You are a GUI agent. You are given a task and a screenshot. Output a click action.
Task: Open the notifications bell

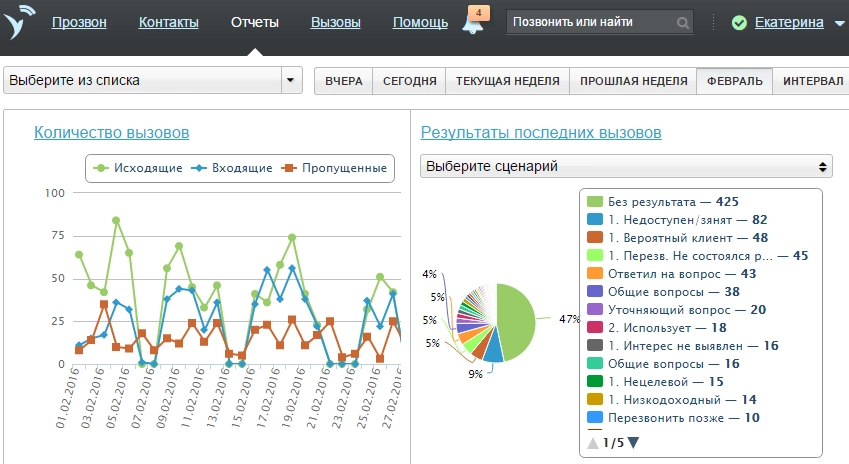click(472, 23)
